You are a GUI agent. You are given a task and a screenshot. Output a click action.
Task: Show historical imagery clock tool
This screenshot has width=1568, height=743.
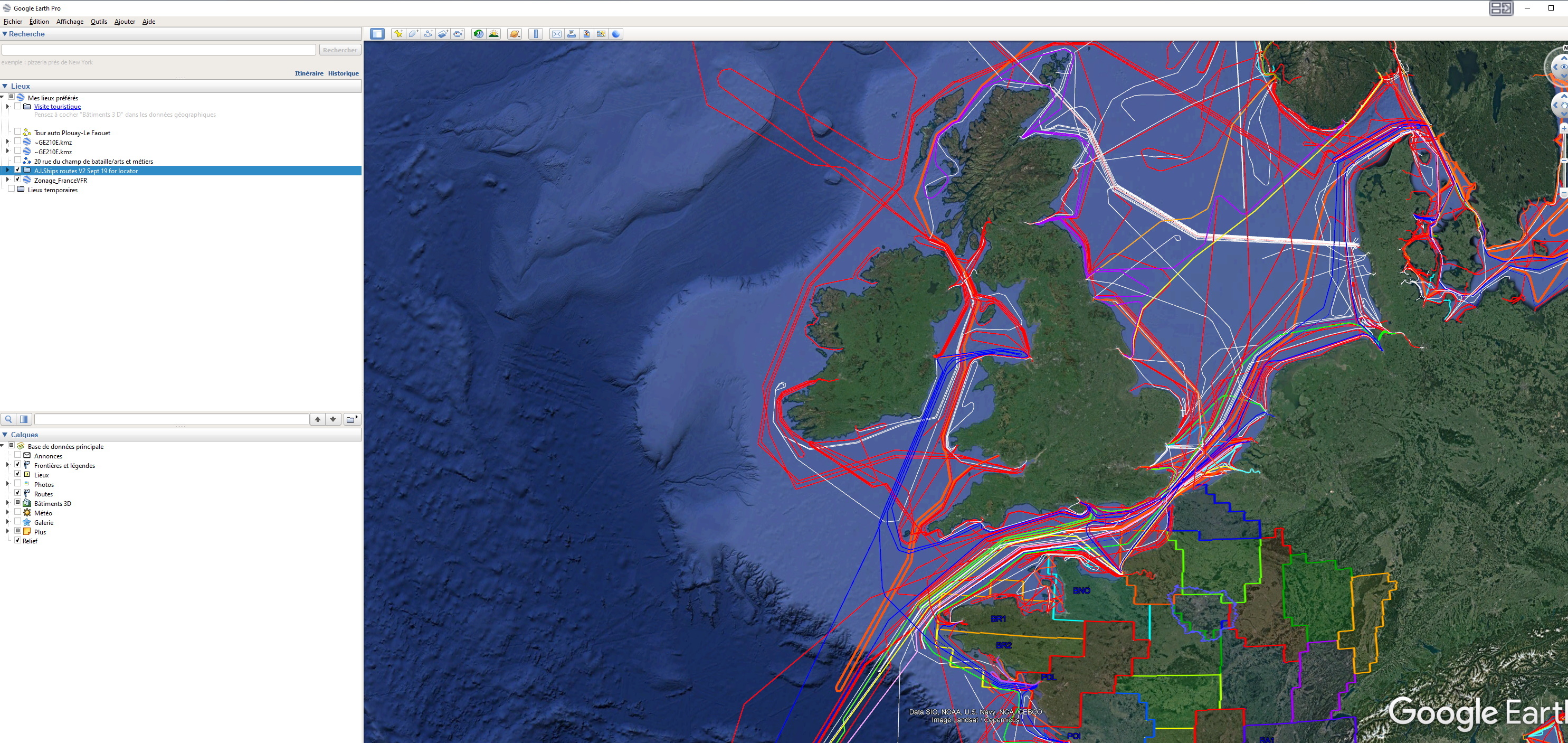479,34
